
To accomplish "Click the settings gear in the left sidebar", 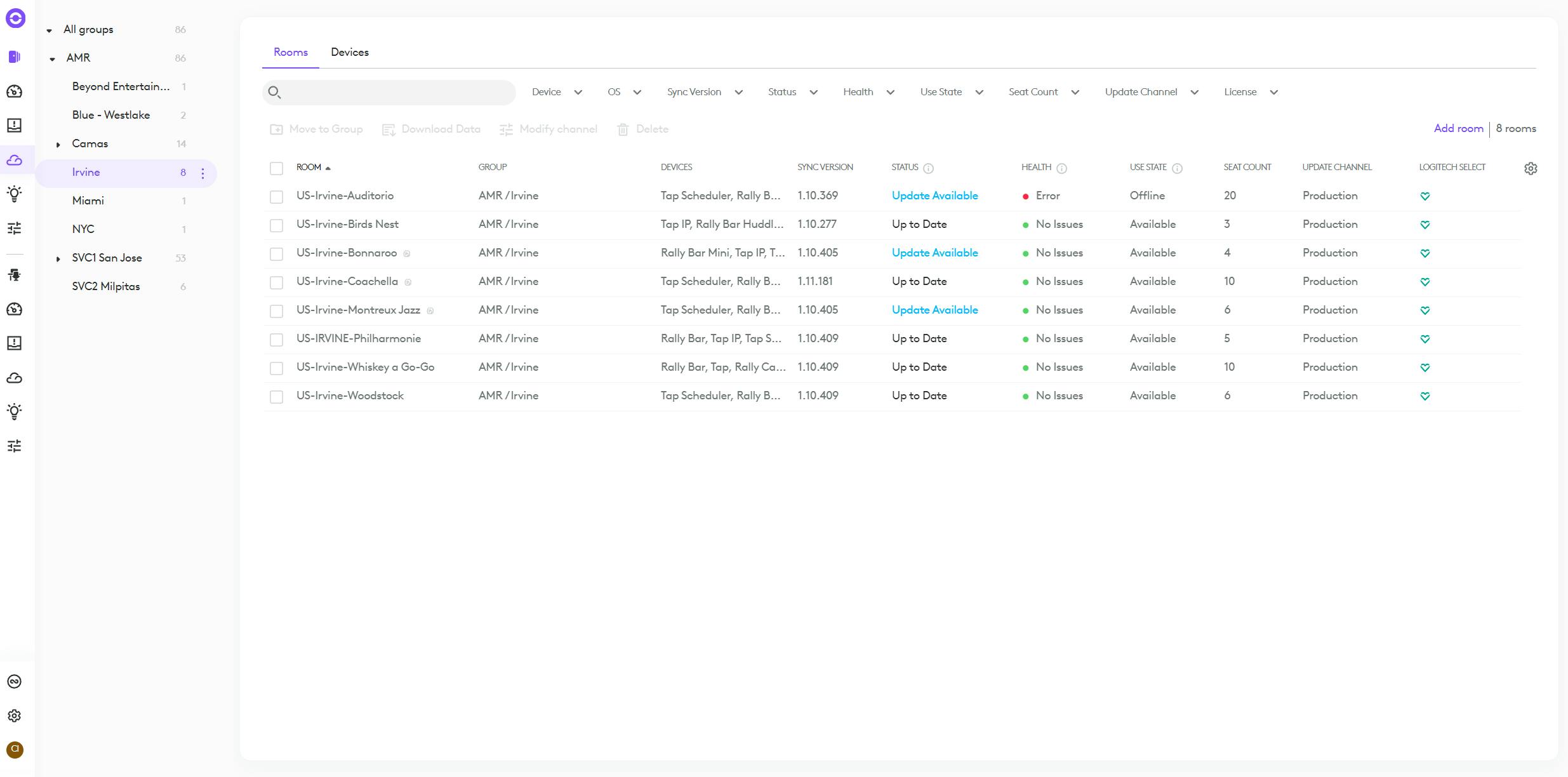I will click(15, 715).
